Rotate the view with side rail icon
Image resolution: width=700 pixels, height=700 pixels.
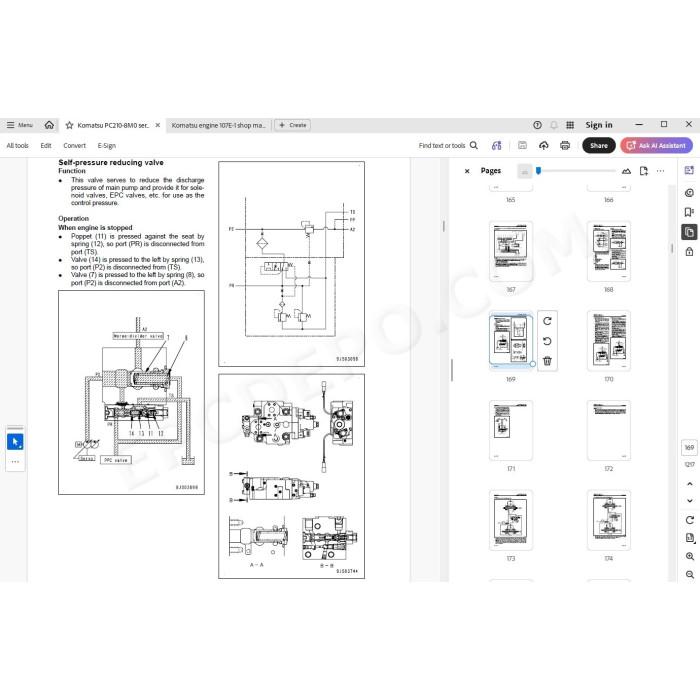(689, 520)
